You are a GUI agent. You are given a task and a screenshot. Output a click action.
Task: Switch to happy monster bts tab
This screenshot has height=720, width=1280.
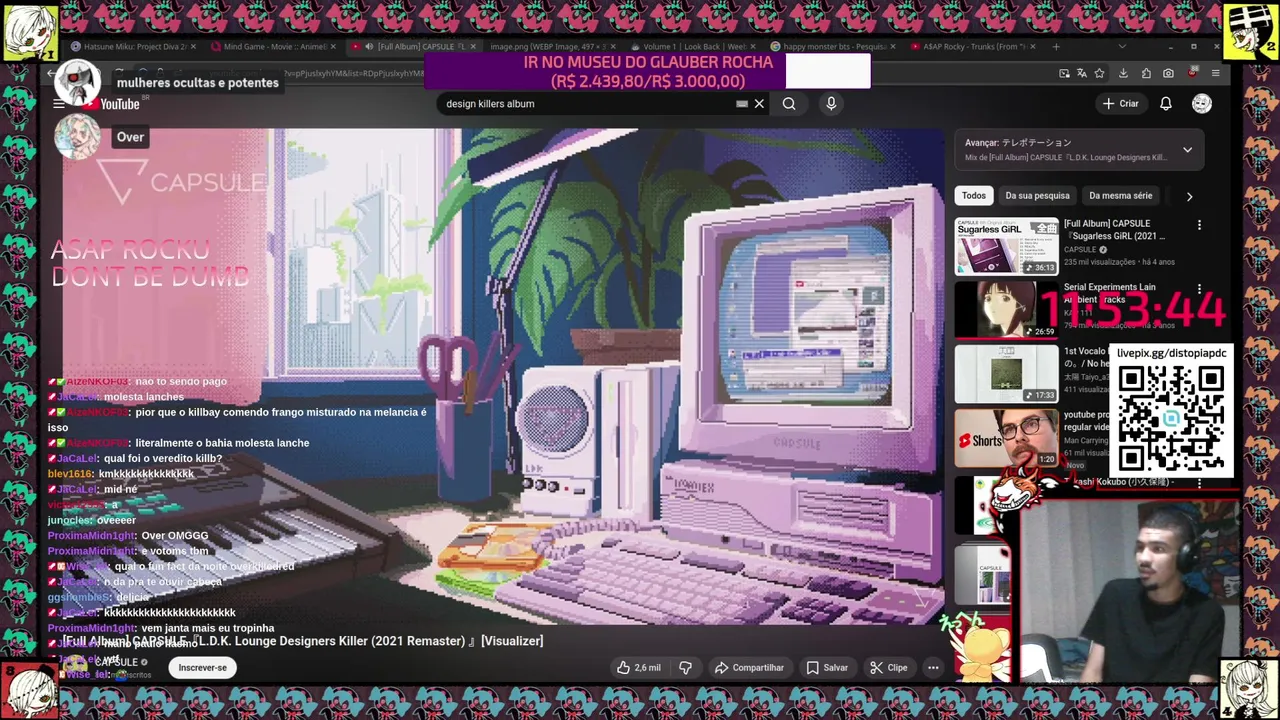click(x=834, y=46)
